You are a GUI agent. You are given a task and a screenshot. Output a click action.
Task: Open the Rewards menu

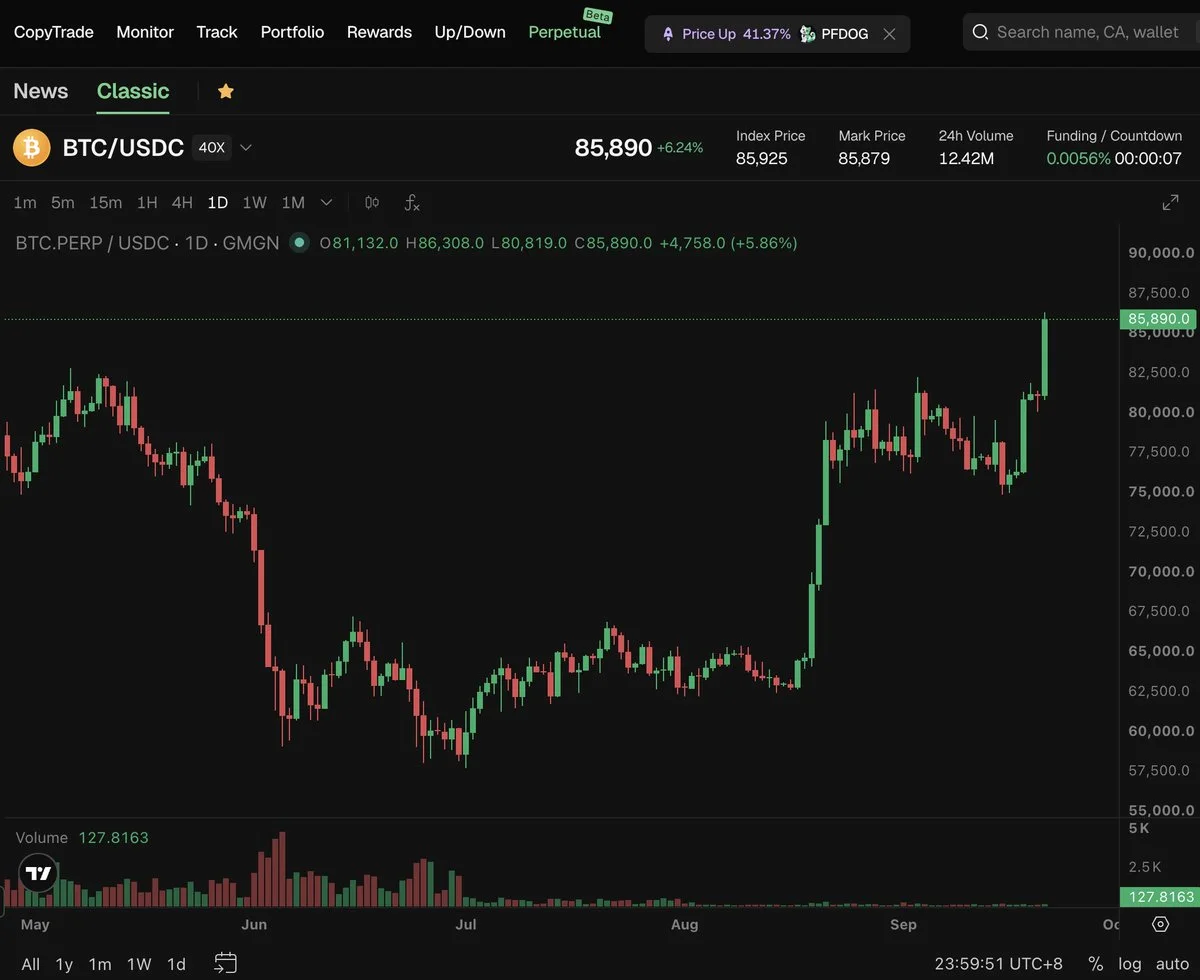[379, 32]
